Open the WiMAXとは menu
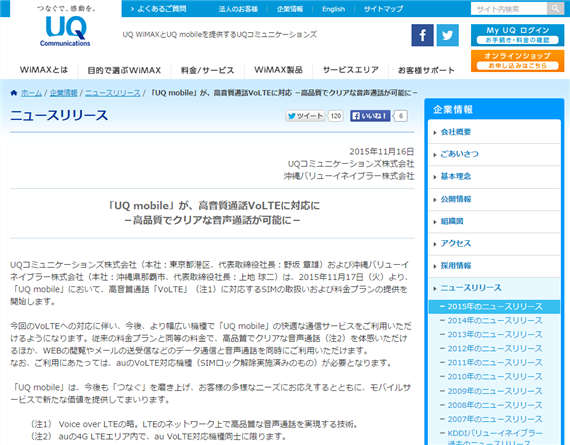Viewport: 570px width, 445px height. [44, 70]
